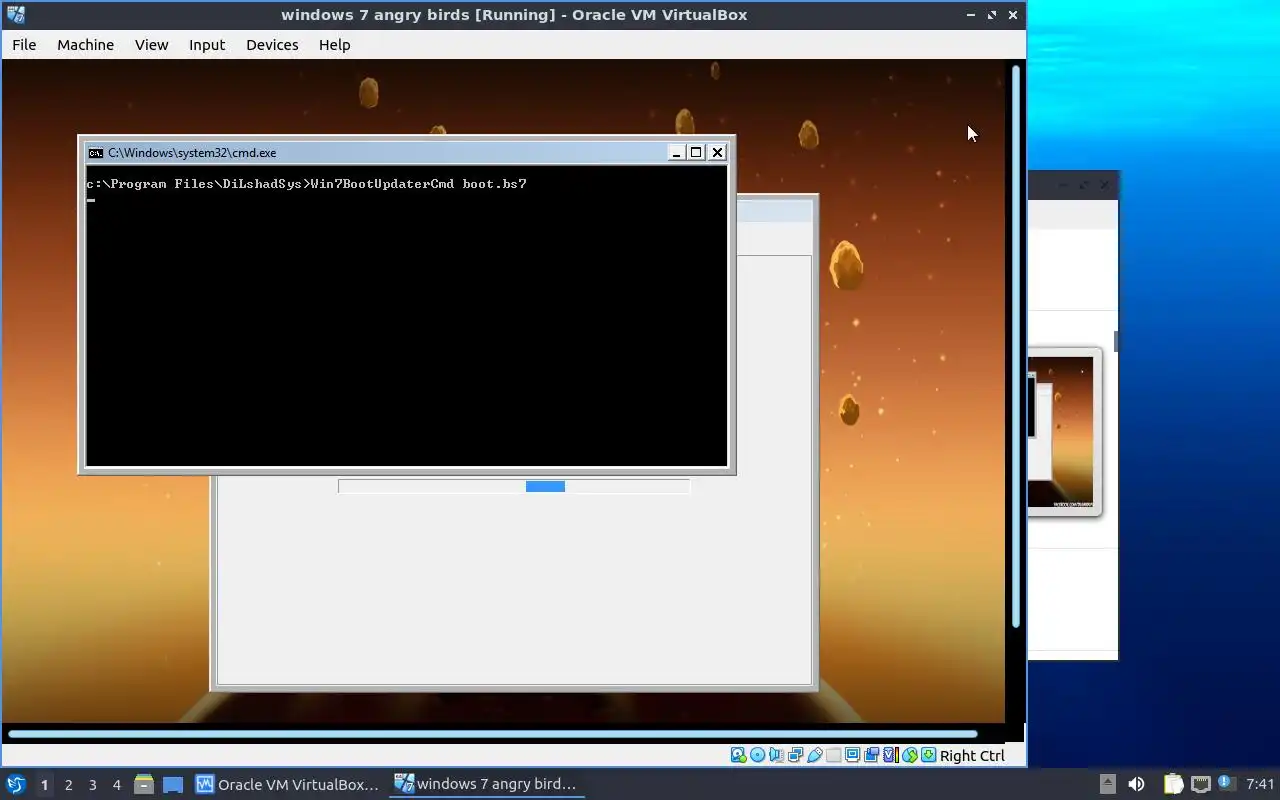The image size is (1280, 800).
Task: Click the Right Ctrl host key label
Action: coord(972,756)
